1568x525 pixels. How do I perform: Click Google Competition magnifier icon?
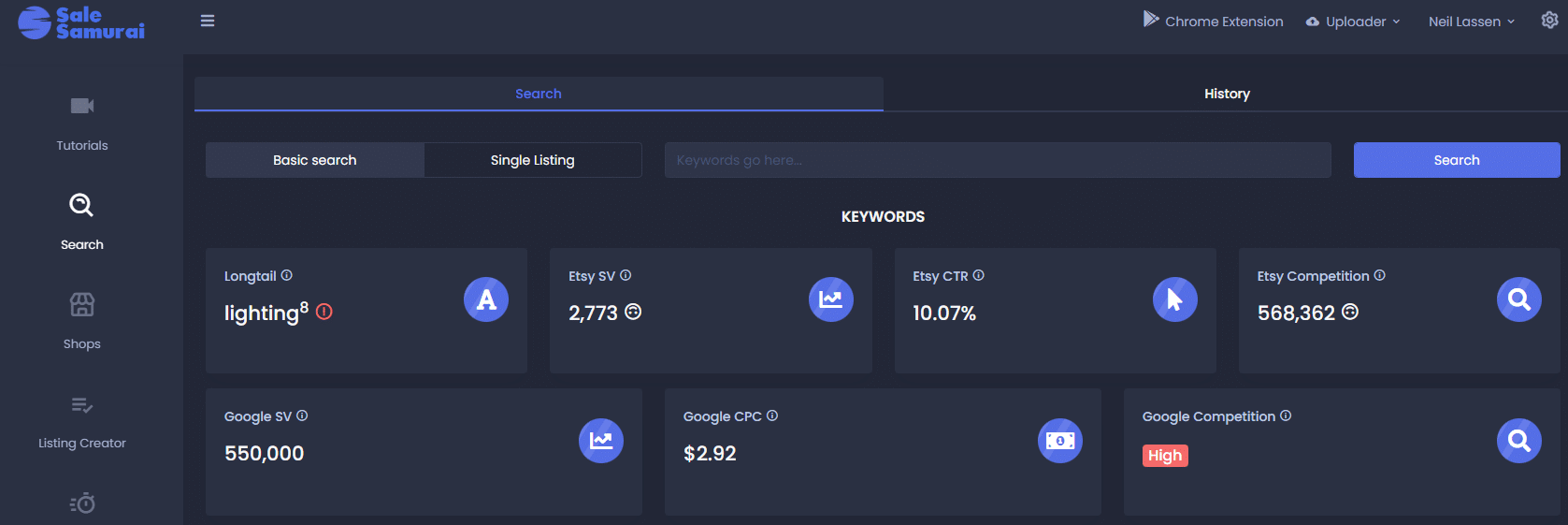1519,441
